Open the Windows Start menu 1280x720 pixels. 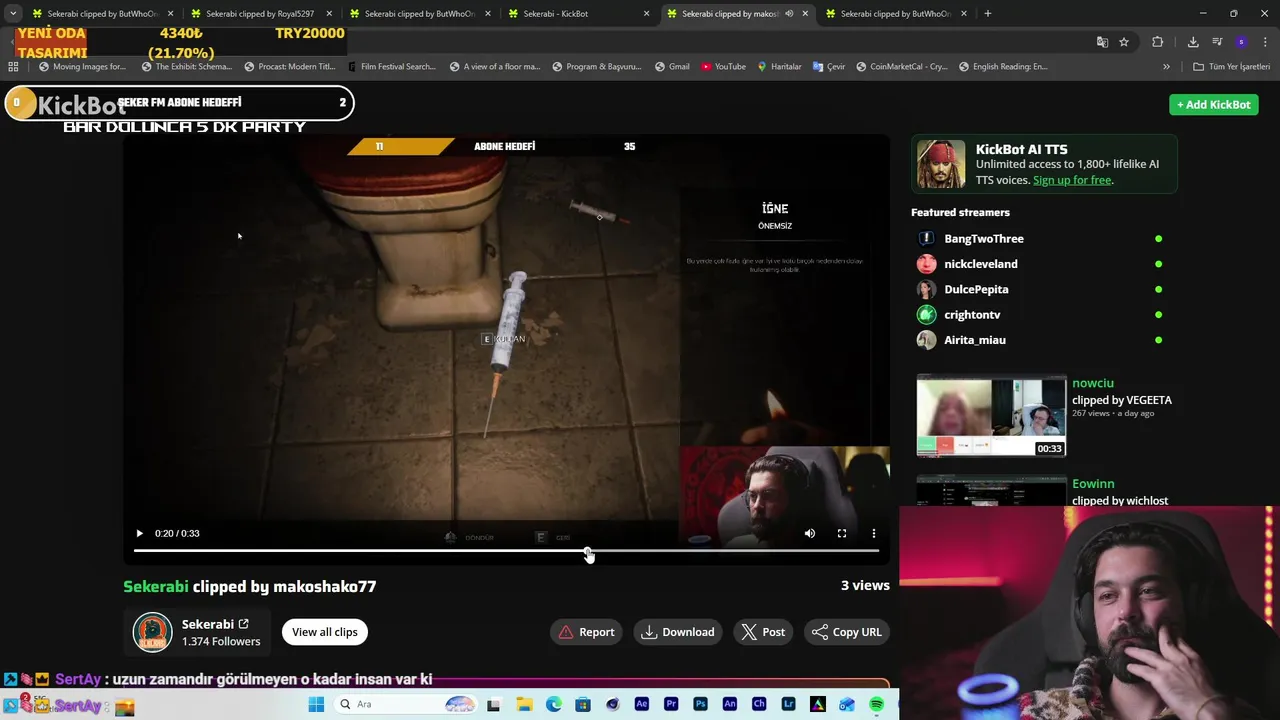click(x=316, y=705)
